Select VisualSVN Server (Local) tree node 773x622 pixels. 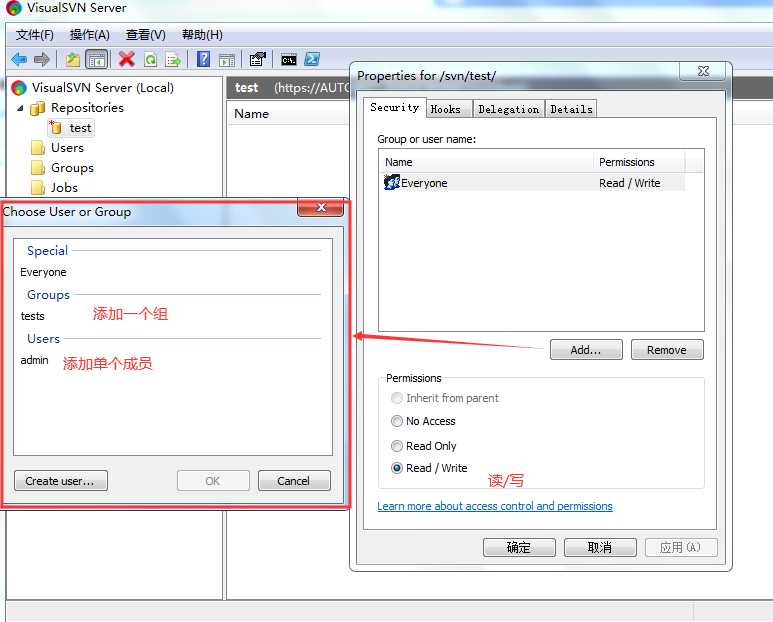pos(103,88)
